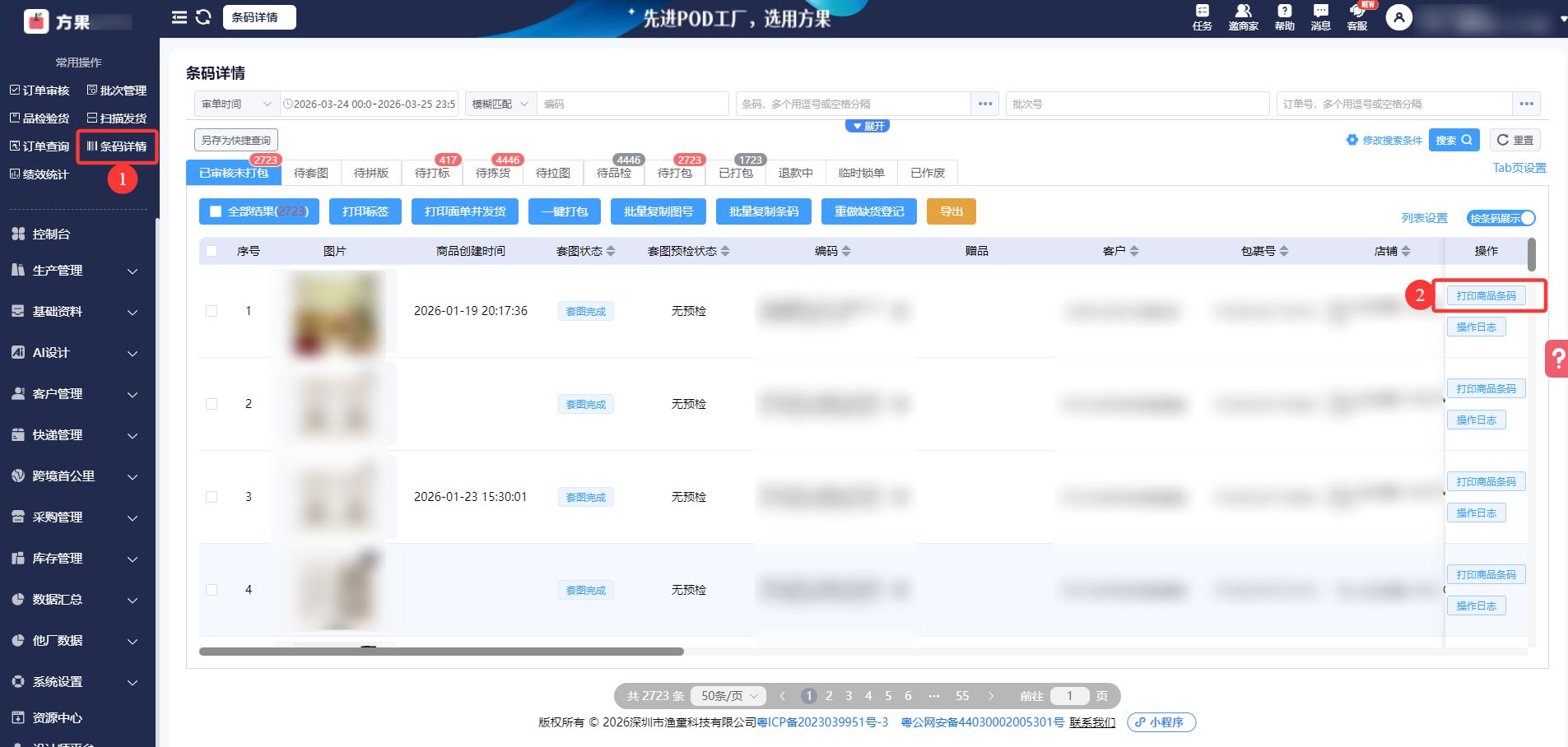Viewport: 1568px width, 747px height.
Task: Tick the checkbox for row 1
Action: [212, 311]
